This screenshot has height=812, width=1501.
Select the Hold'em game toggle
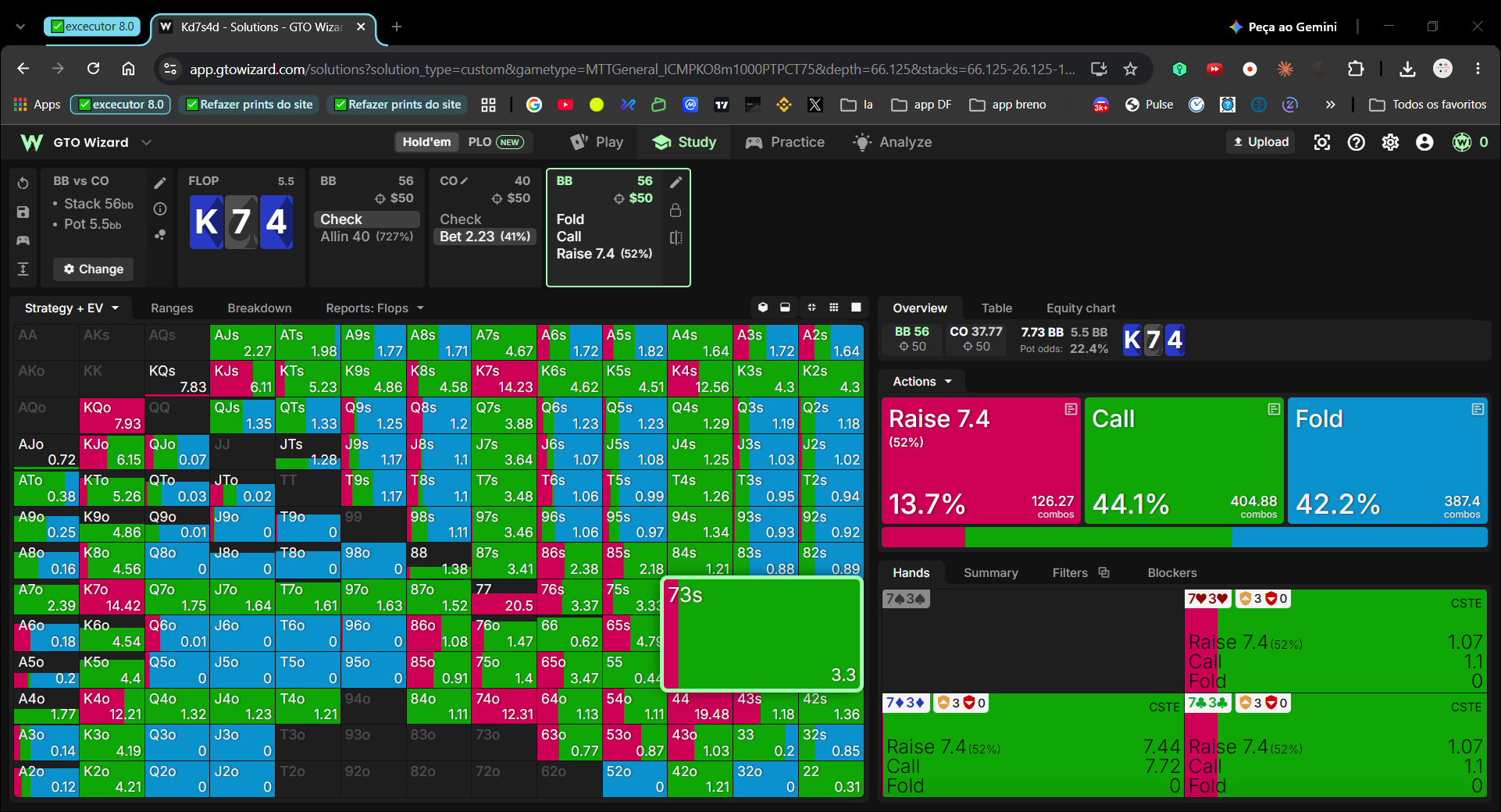click(x=426, y=142)
